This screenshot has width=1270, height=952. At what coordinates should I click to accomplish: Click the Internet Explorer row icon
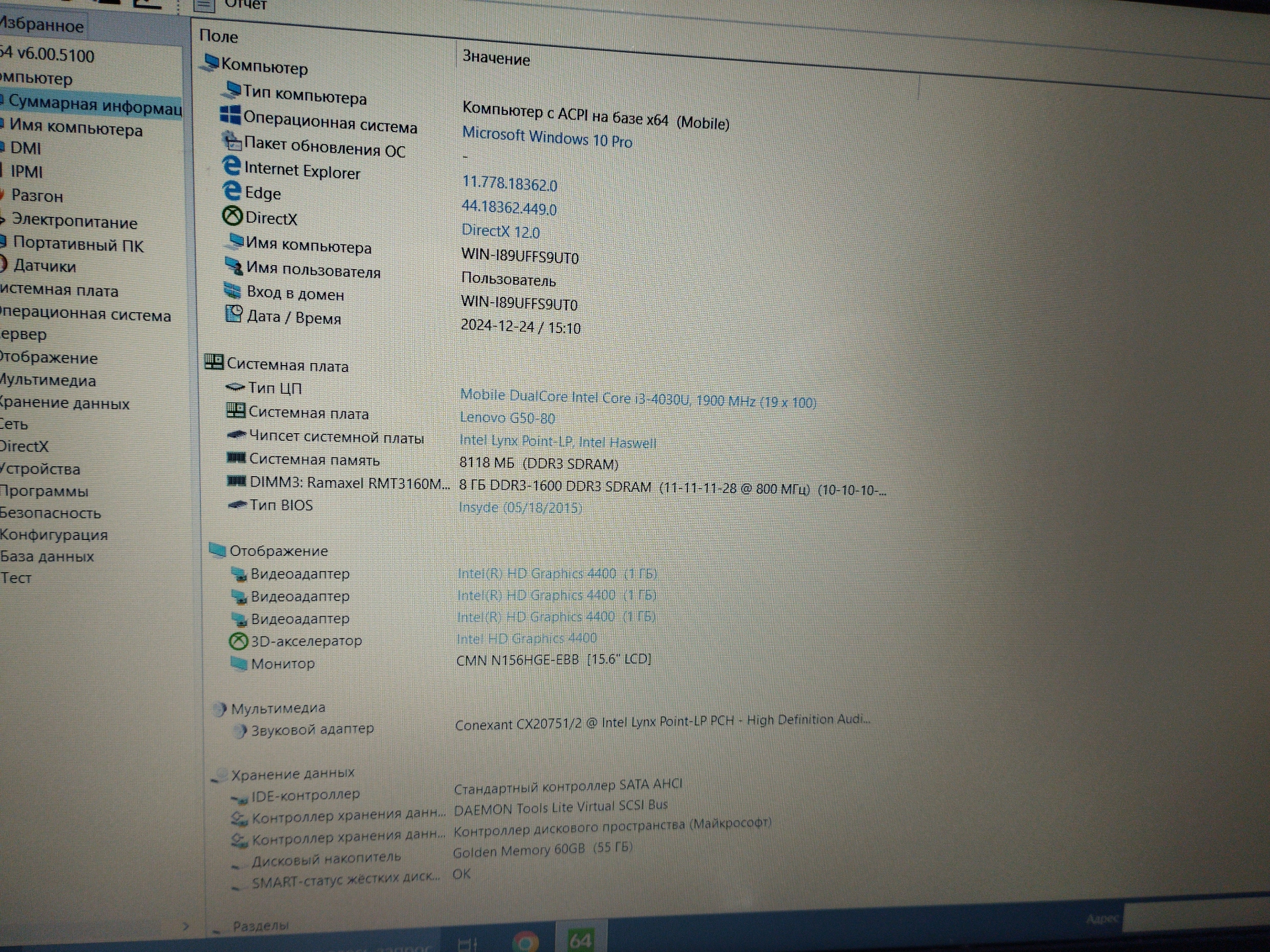[x=231, y=165]
